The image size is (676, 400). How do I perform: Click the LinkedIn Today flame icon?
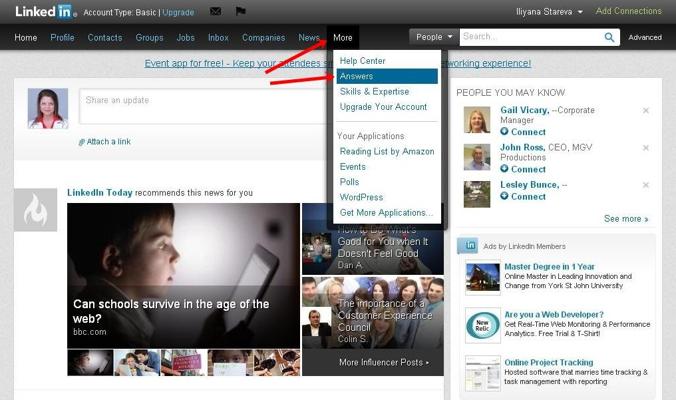click(35, 210)
